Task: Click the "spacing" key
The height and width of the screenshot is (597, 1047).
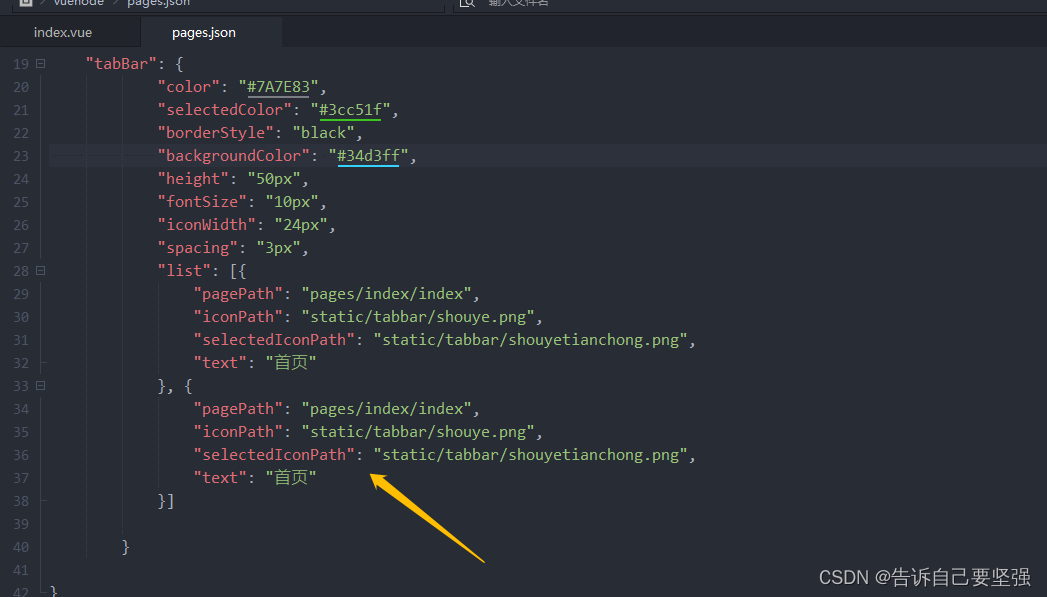Action: (x=198, y=248)
